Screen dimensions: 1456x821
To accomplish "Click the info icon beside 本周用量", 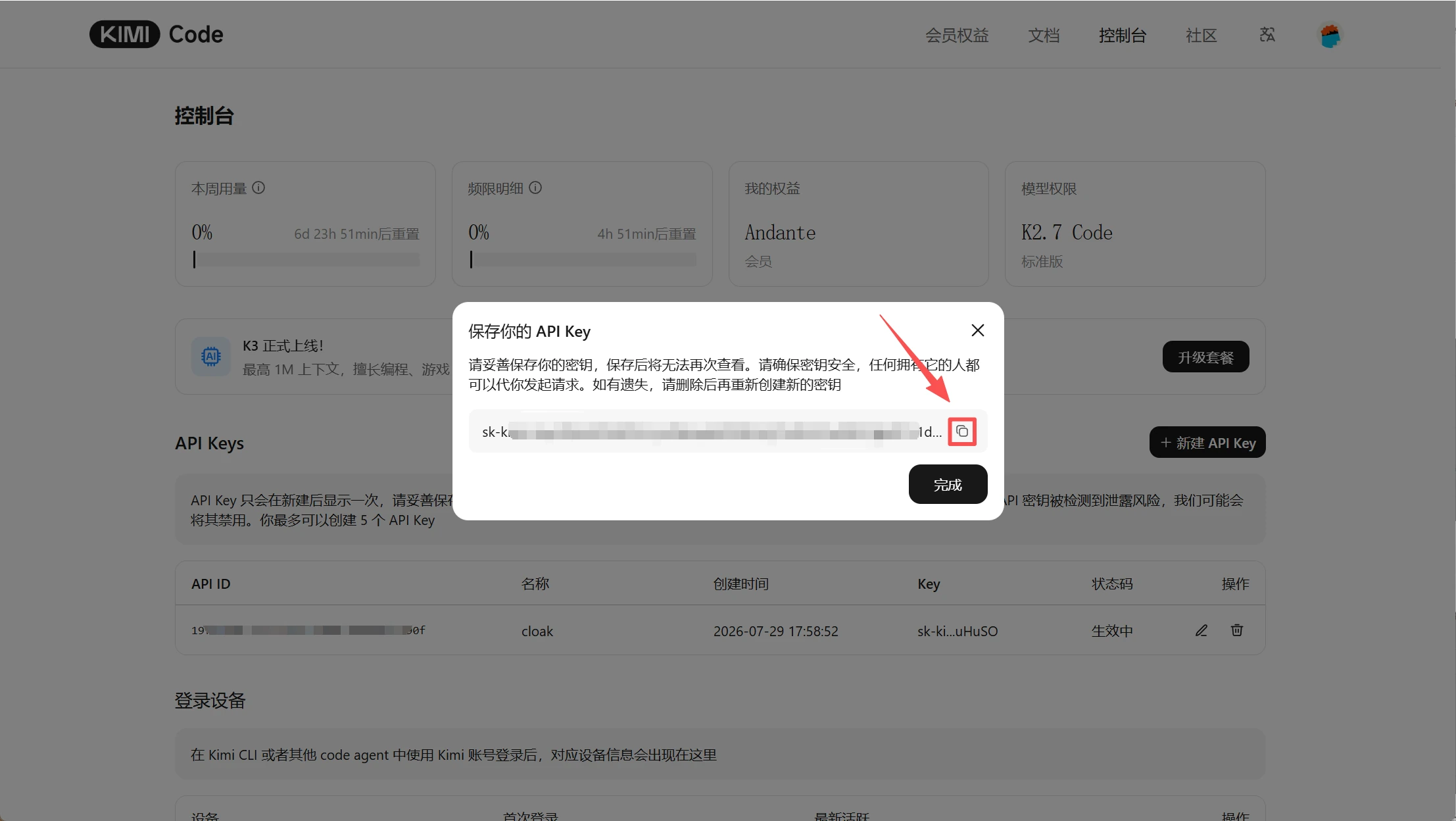I will pos(258,188).
